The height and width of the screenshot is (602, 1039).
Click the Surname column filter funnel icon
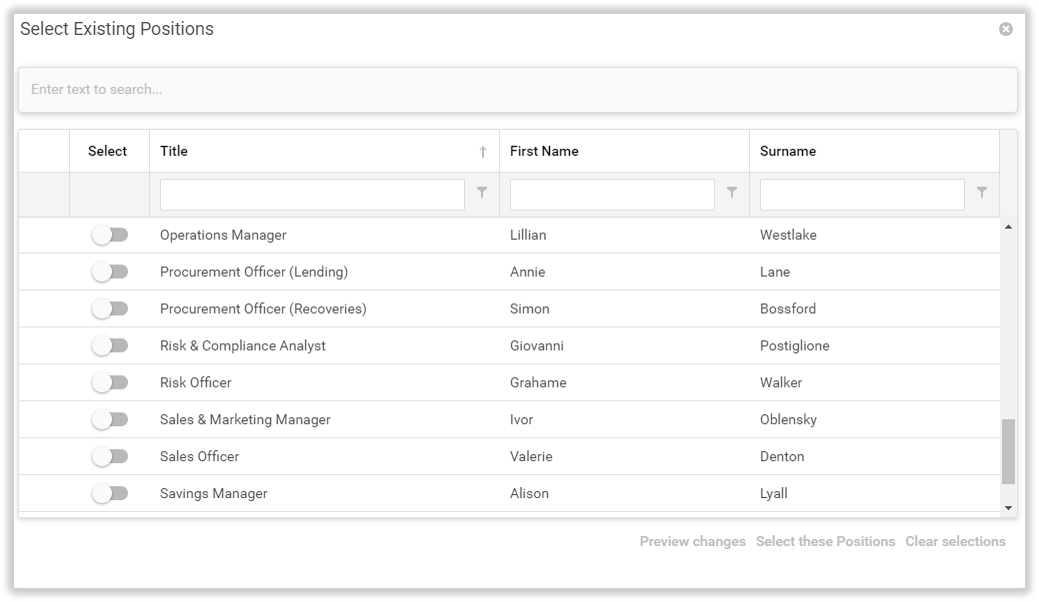pos(982,193)
